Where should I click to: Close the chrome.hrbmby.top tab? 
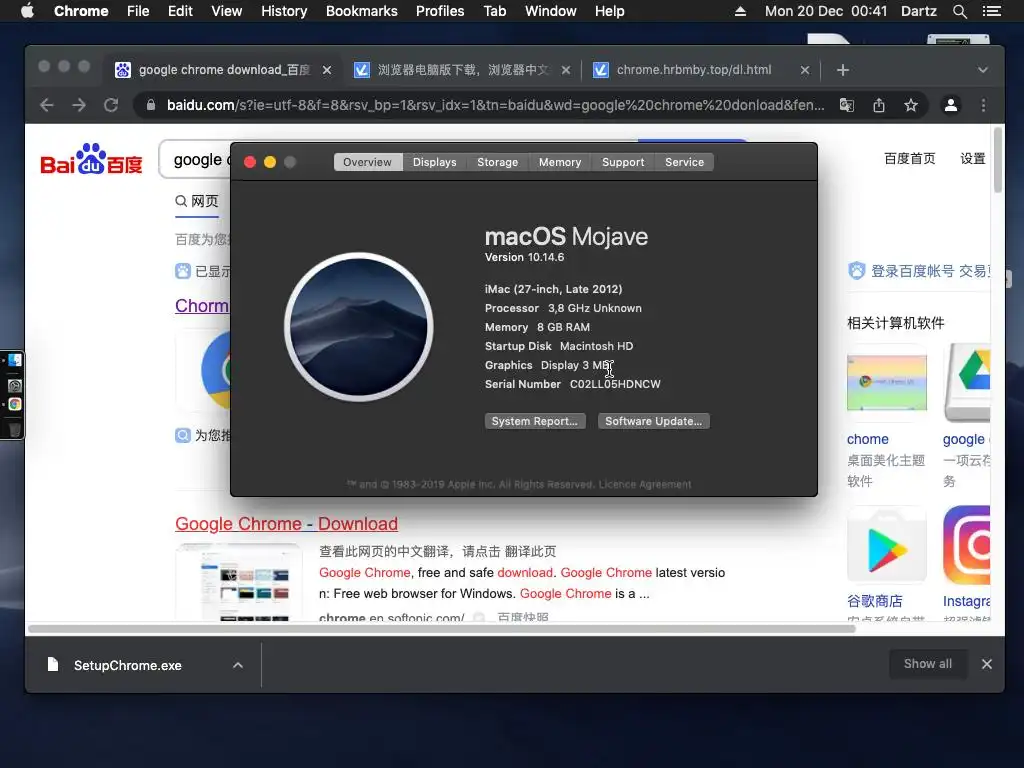805,70
